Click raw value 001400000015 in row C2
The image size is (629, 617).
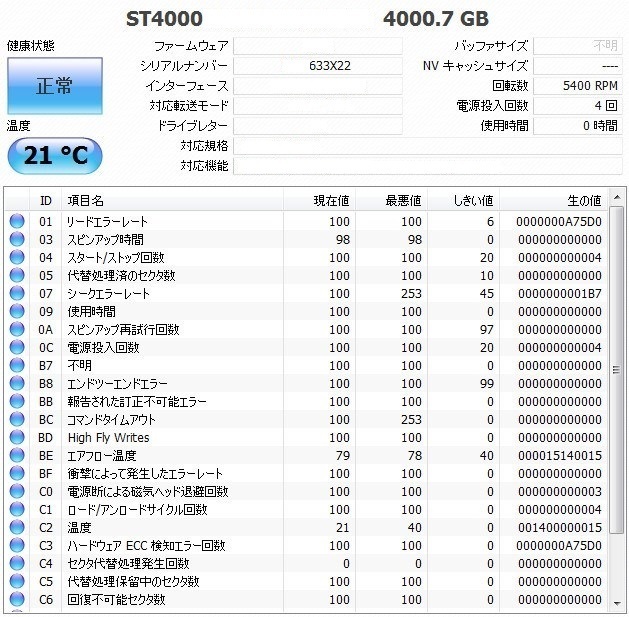click(560, 528)
